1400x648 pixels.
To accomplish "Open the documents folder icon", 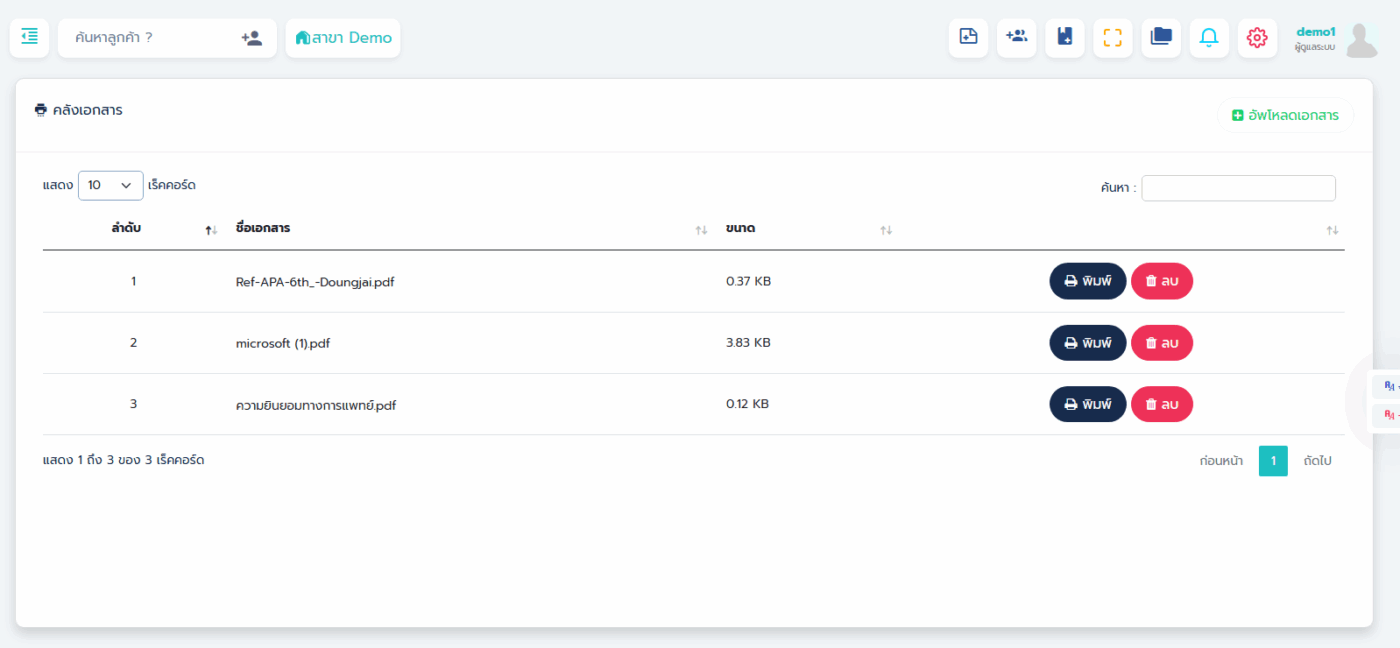I will coord(1161,38).
